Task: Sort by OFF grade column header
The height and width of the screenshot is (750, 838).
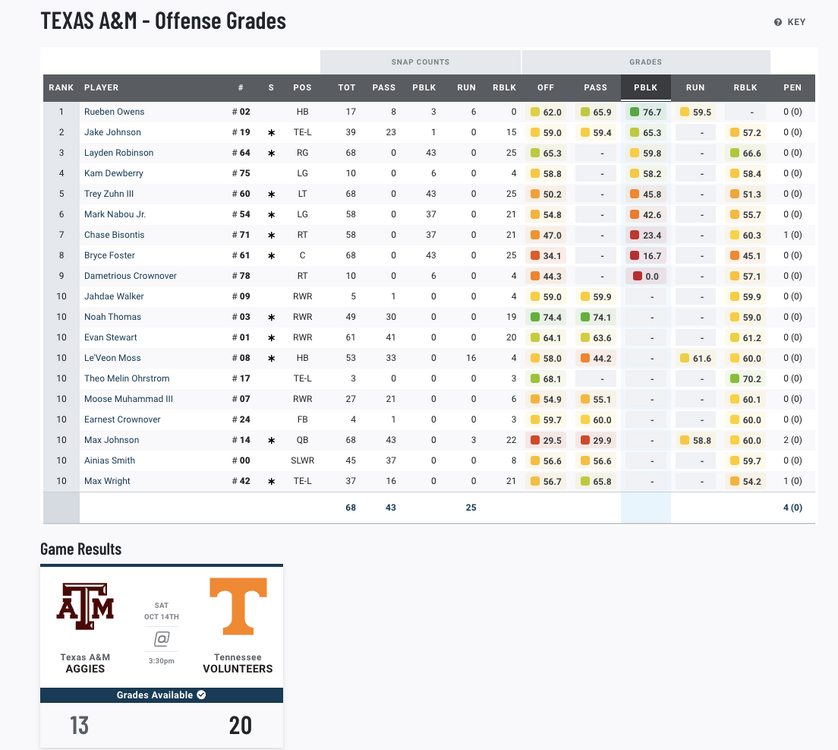Action: click(x=546, y=88)
